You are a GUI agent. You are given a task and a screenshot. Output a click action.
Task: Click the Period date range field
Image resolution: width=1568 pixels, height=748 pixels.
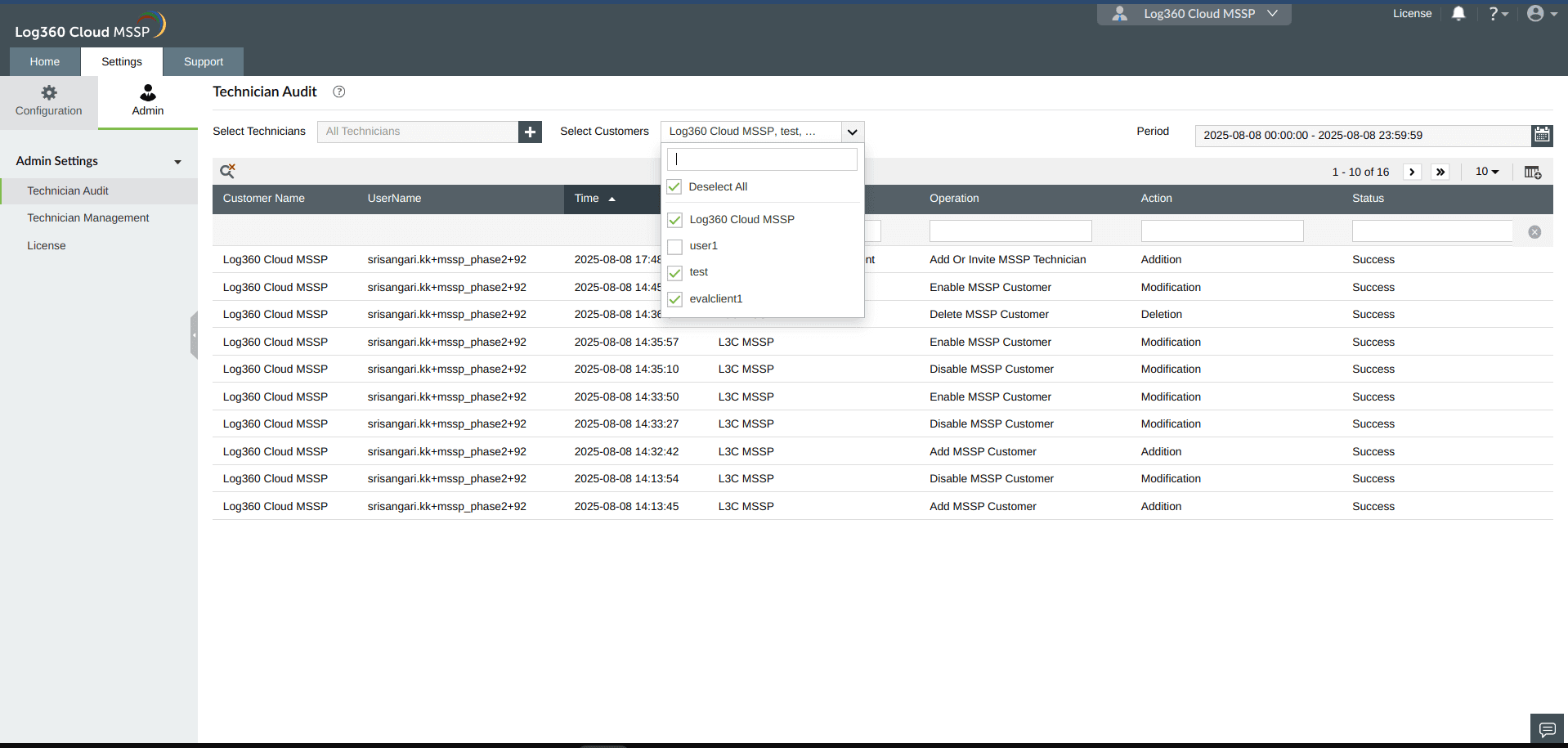point(1363,136)
